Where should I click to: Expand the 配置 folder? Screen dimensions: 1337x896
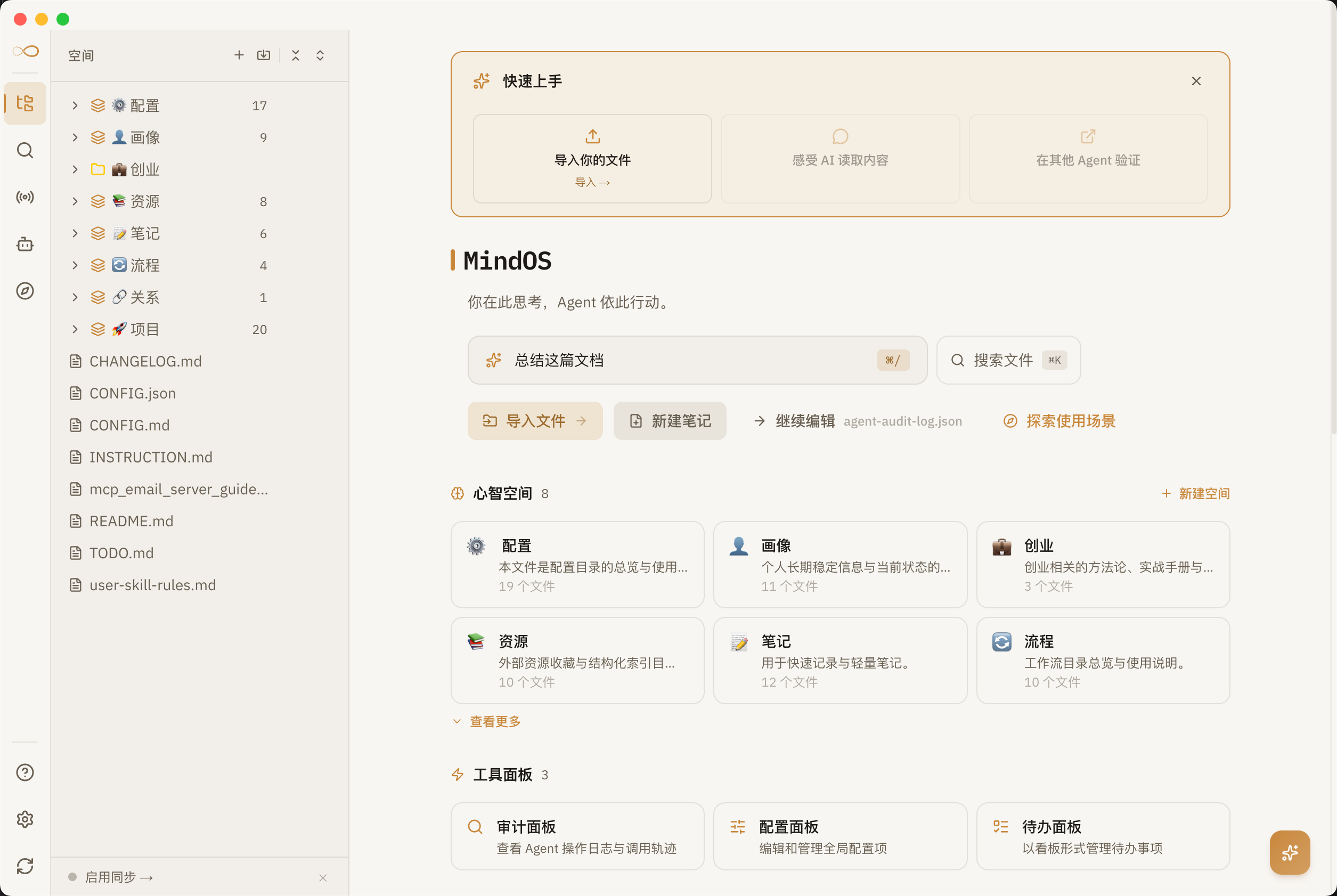pos(75,105)
